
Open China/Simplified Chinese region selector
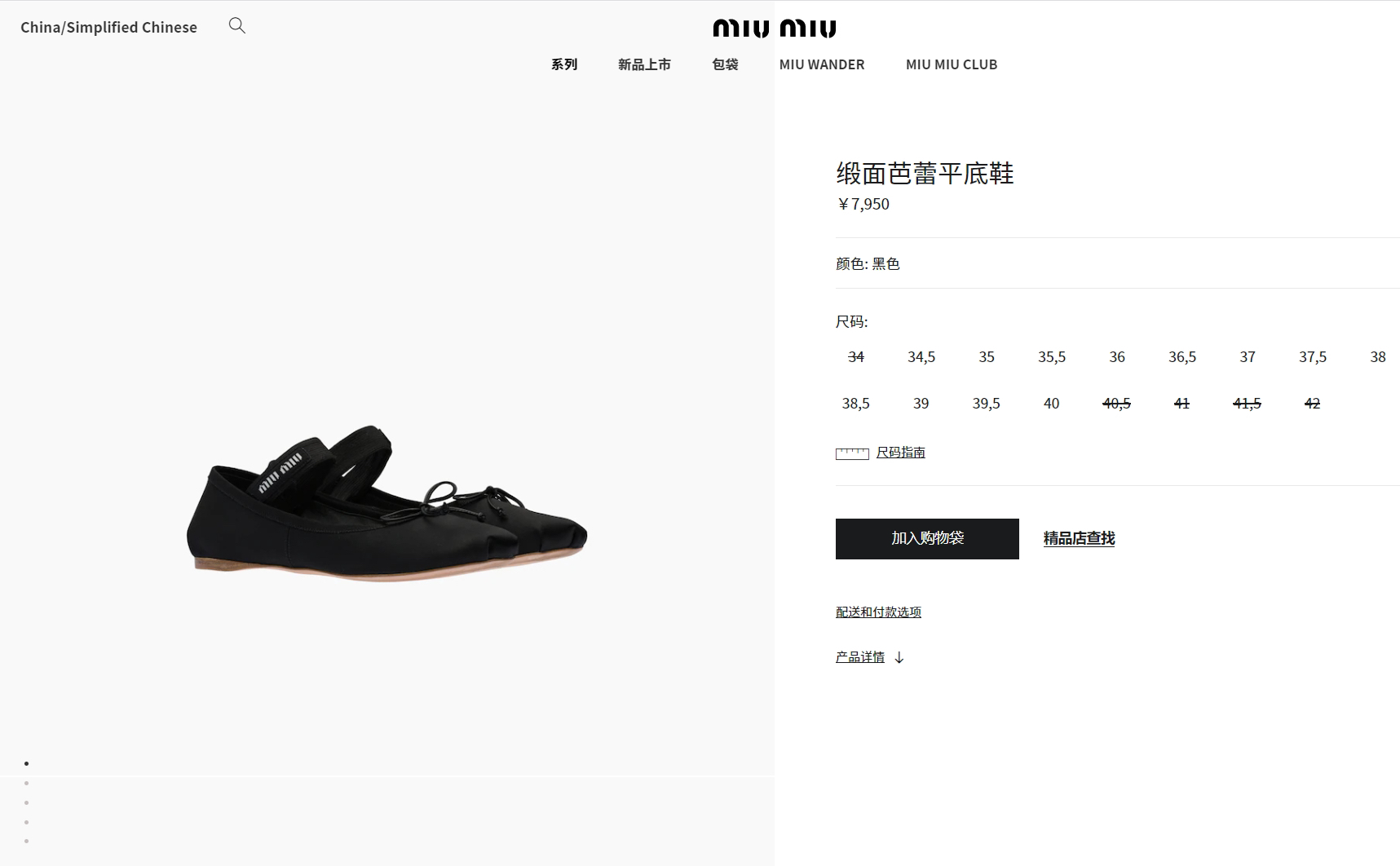tap(108, 27)
